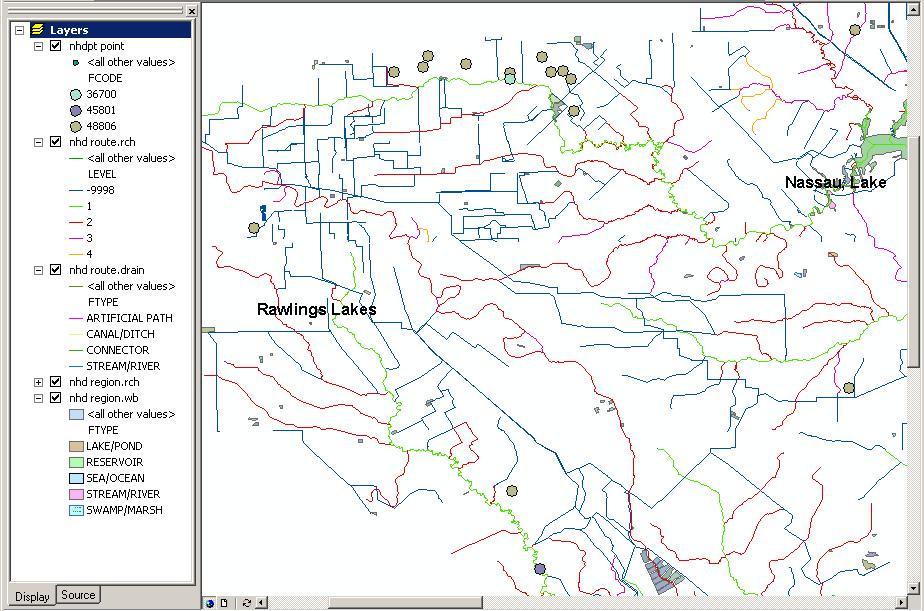Click the SWAMP/MARSH pattern symbol

tap(76, 510)
